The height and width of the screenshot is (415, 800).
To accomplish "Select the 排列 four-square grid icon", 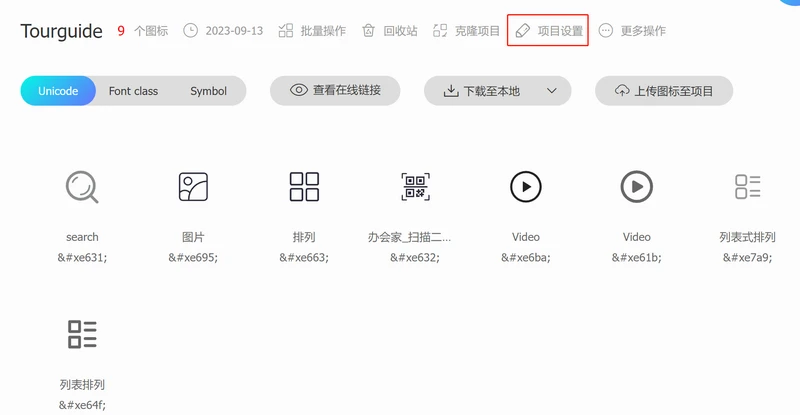I will click(x=304, y=187).
